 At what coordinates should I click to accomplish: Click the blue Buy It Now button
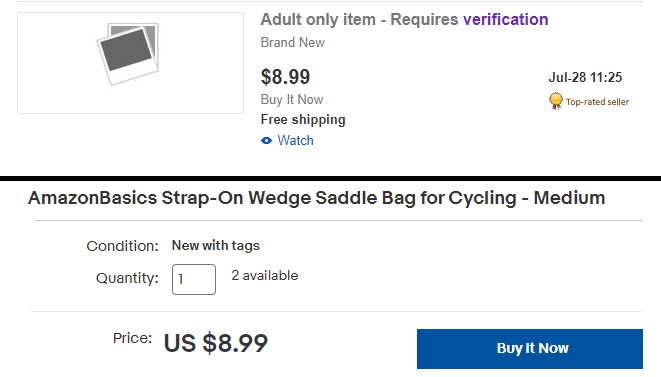(x=530, y=349)
